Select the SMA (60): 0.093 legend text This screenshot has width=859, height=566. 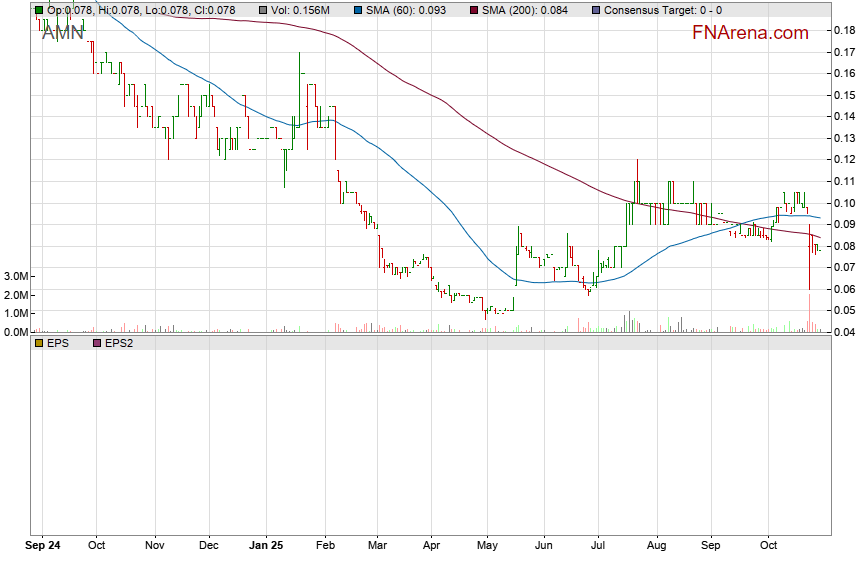(x=408, y=10)
